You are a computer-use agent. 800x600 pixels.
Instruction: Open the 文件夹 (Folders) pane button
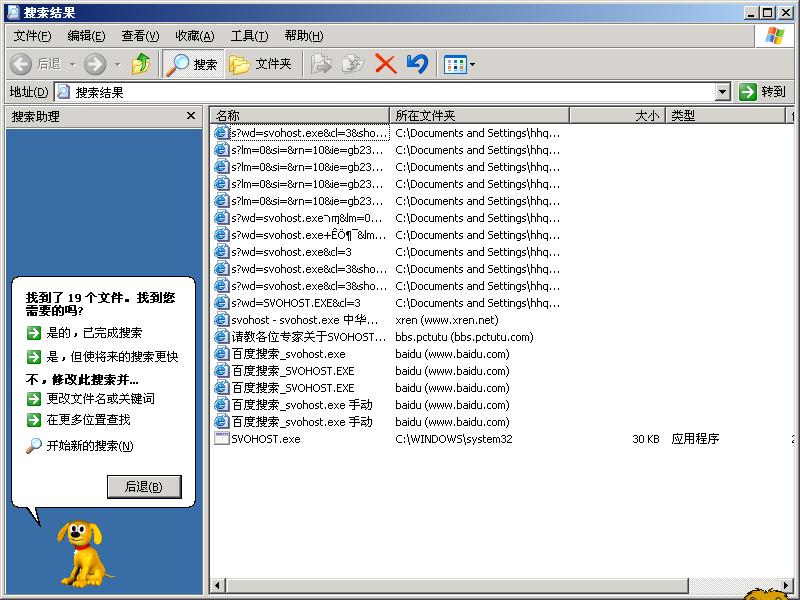coord(260,64)
